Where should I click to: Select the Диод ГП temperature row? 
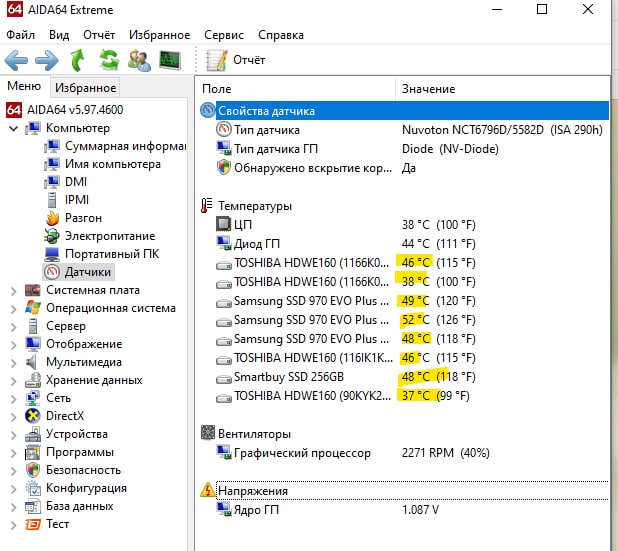tap(404, 244)
